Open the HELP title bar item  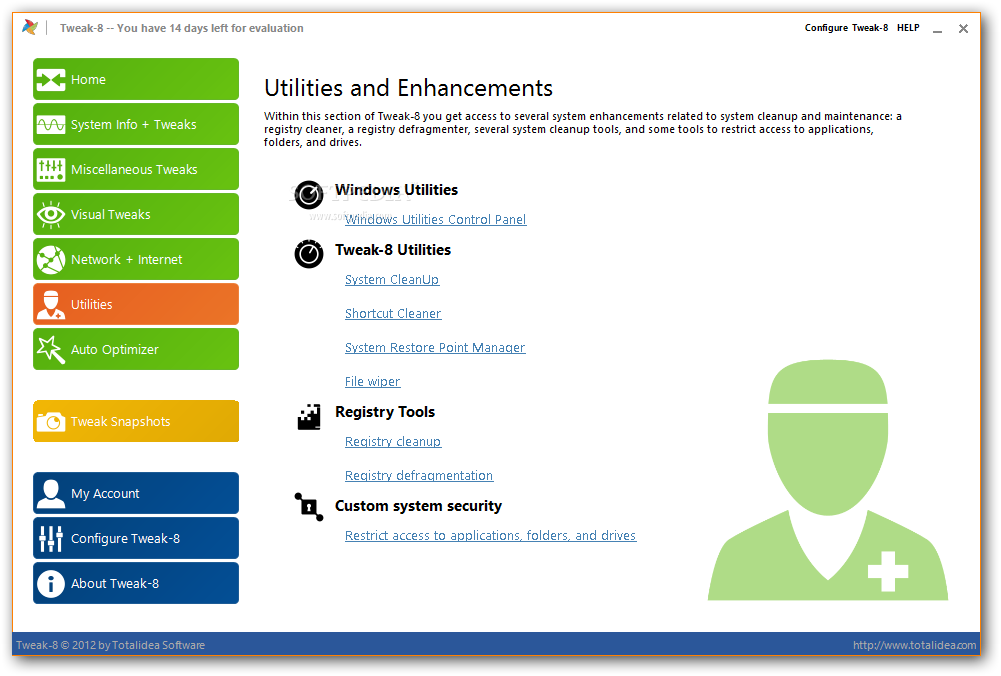click(908, 28)
